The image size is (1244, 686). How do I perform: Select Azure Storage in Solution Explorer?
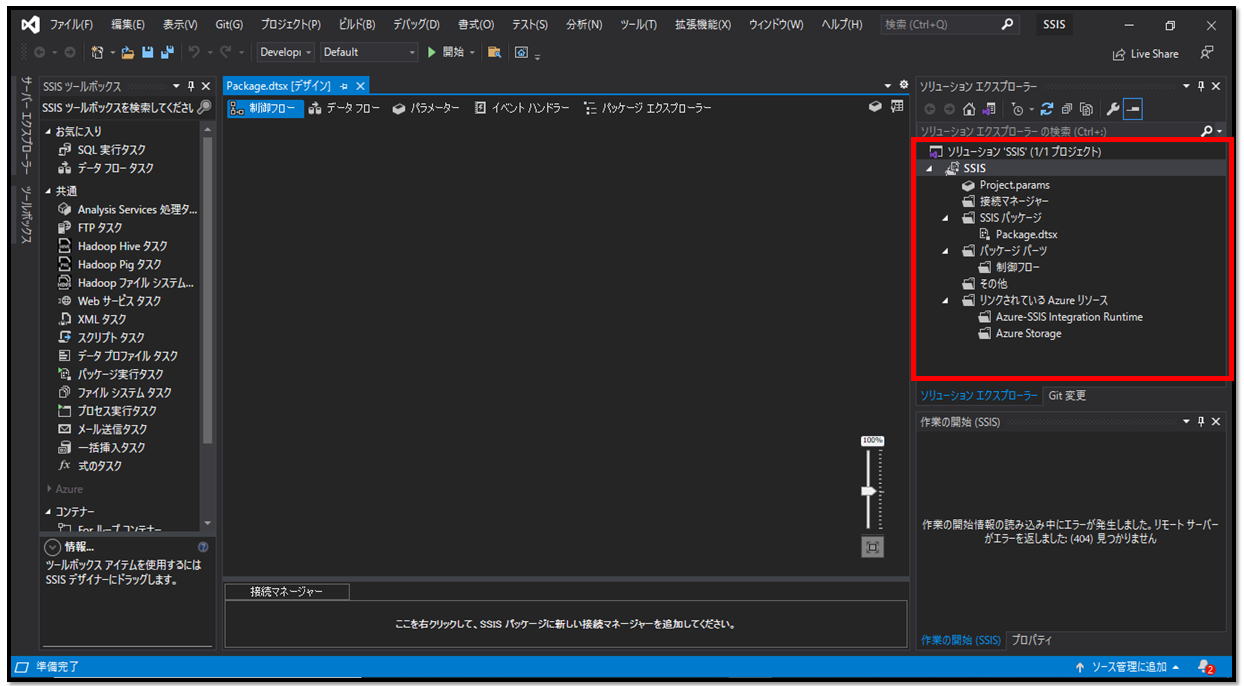click(1028, 334)
